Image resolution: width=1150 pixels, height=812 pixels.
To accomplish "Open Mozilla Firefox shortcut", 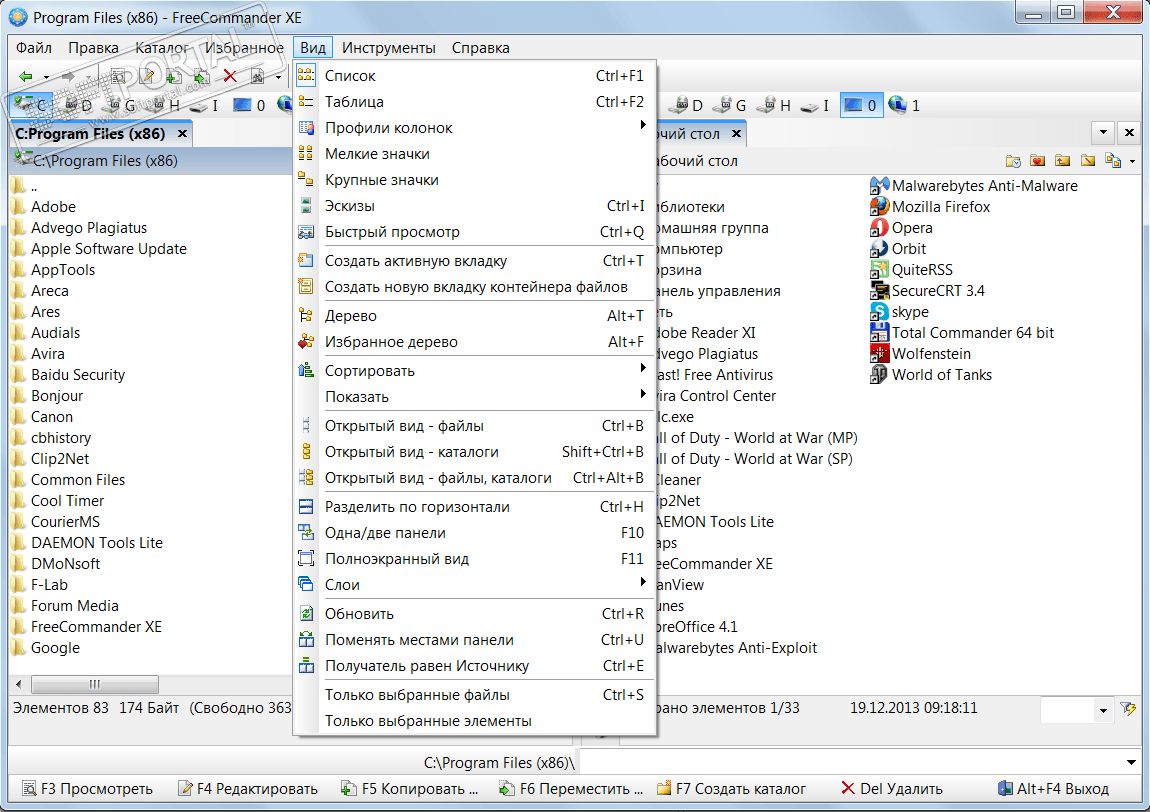I will click(x=930, y=207).
